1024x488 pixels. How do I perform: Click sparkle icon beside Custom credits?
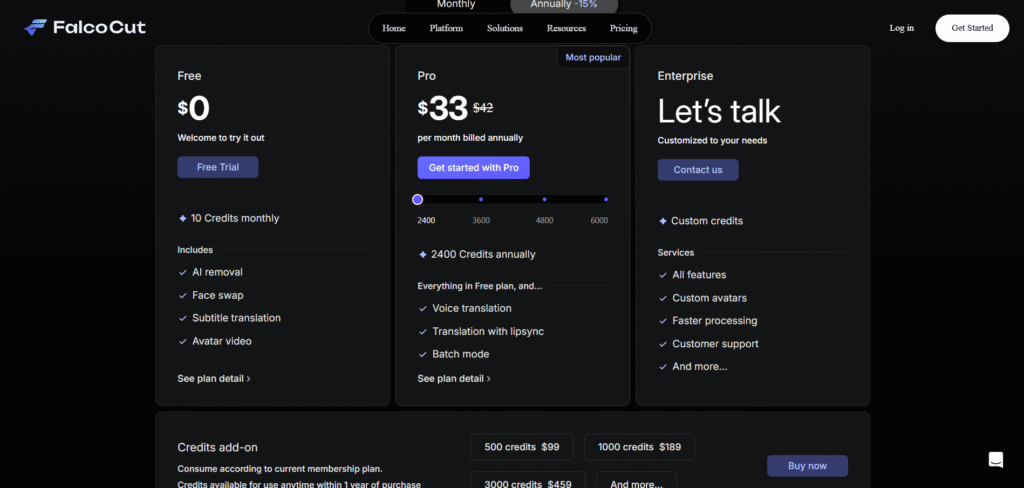pos(662,221)
